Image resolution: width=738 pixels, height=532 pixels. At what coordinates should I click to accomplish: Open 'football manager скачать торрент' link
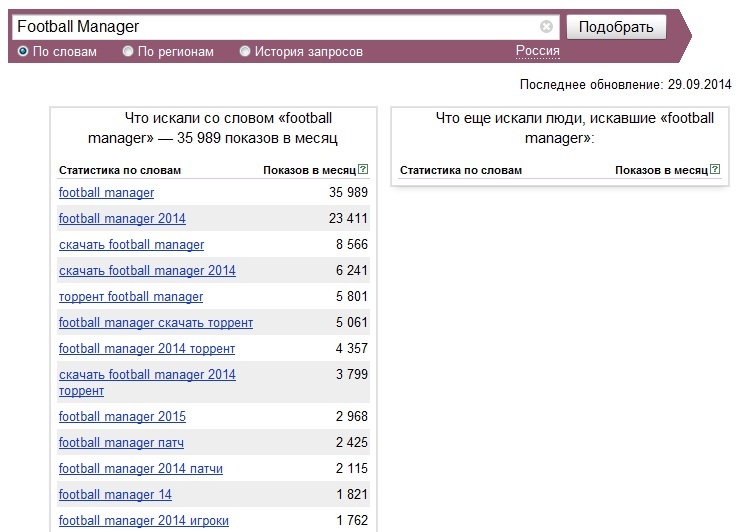[x=156, y=322]
